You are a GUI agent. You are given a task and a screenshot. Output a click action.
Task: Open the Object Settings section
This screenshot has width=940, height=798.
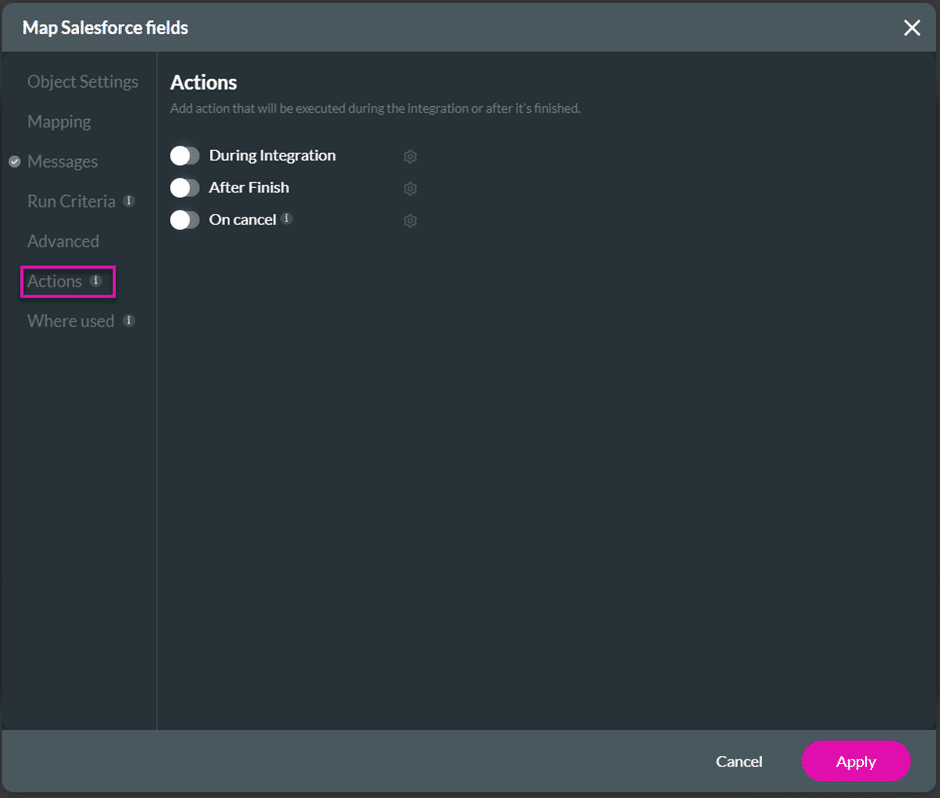pos(83,82)
